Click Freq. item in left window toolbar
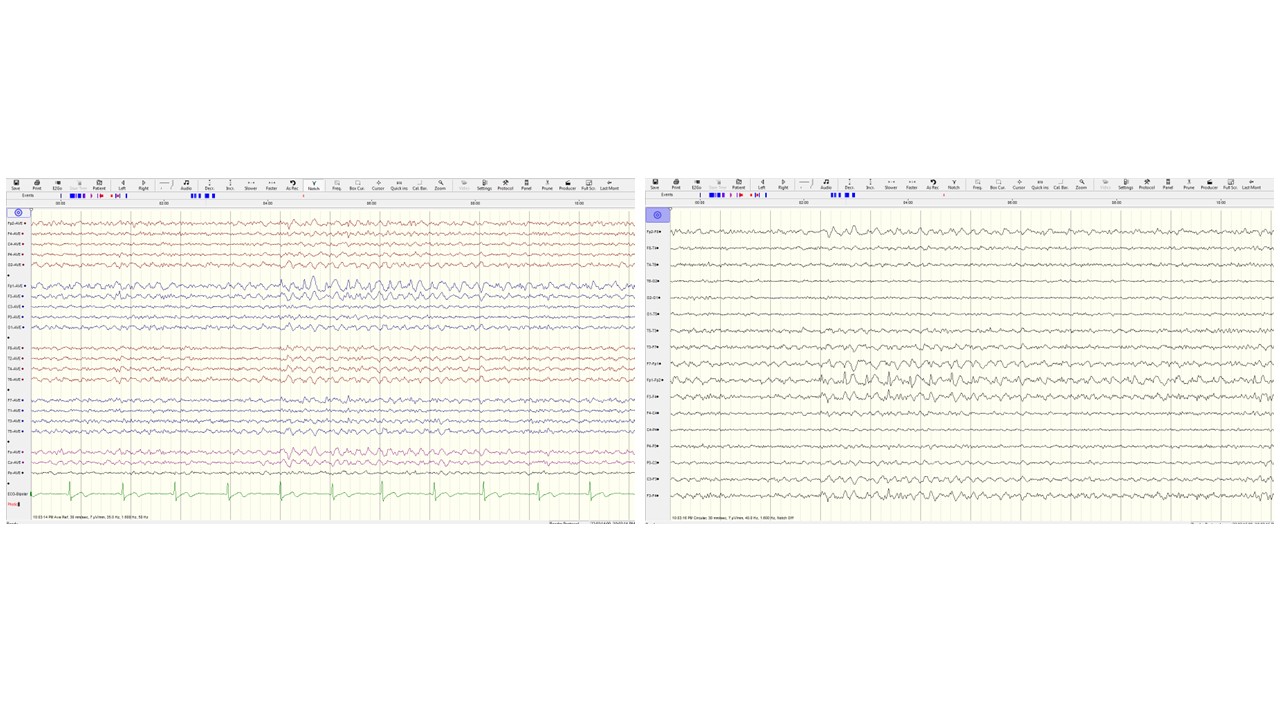The height and width of the screenshot is (720, 1280). coord(337,184)
